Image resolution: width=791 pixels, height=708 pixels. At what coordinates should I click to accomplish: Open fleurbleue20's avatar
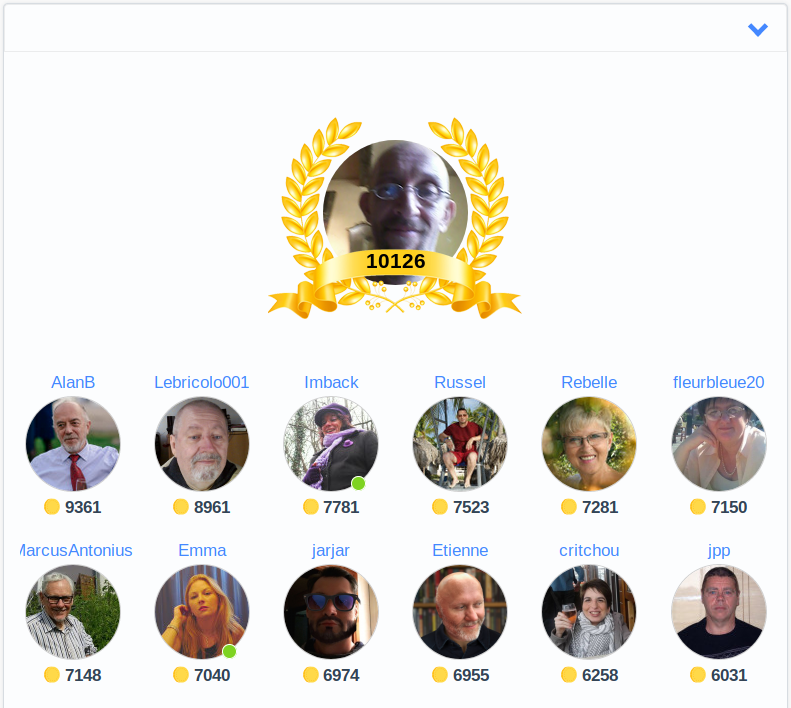pyautogui.click(x=719, y=444)
